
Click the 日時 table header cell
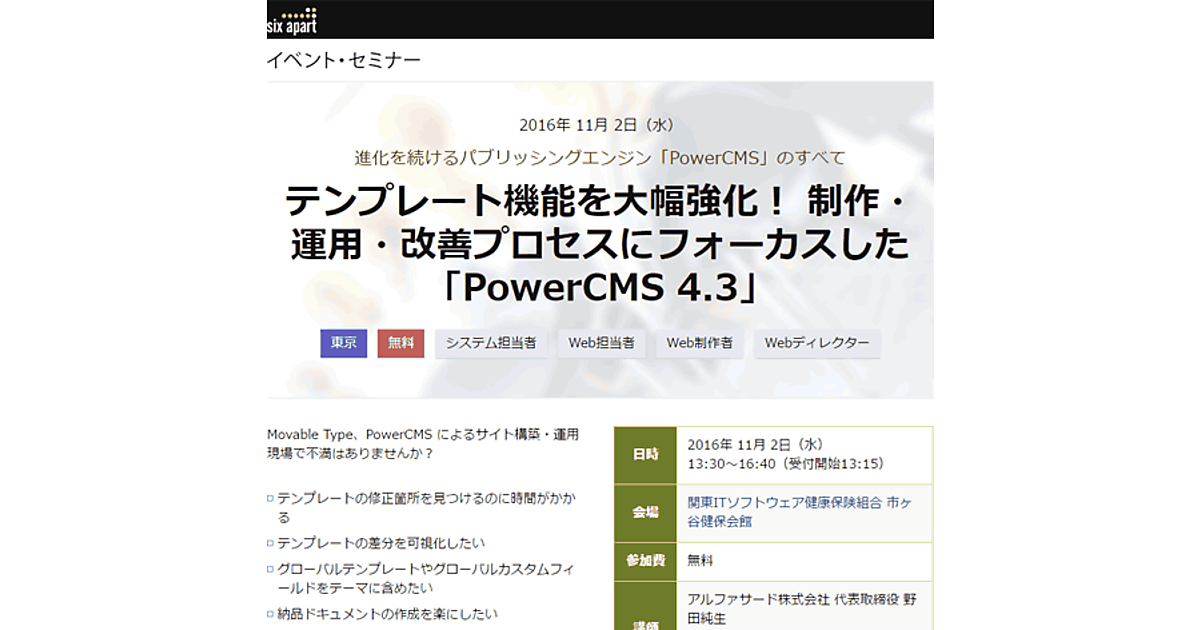645,454
